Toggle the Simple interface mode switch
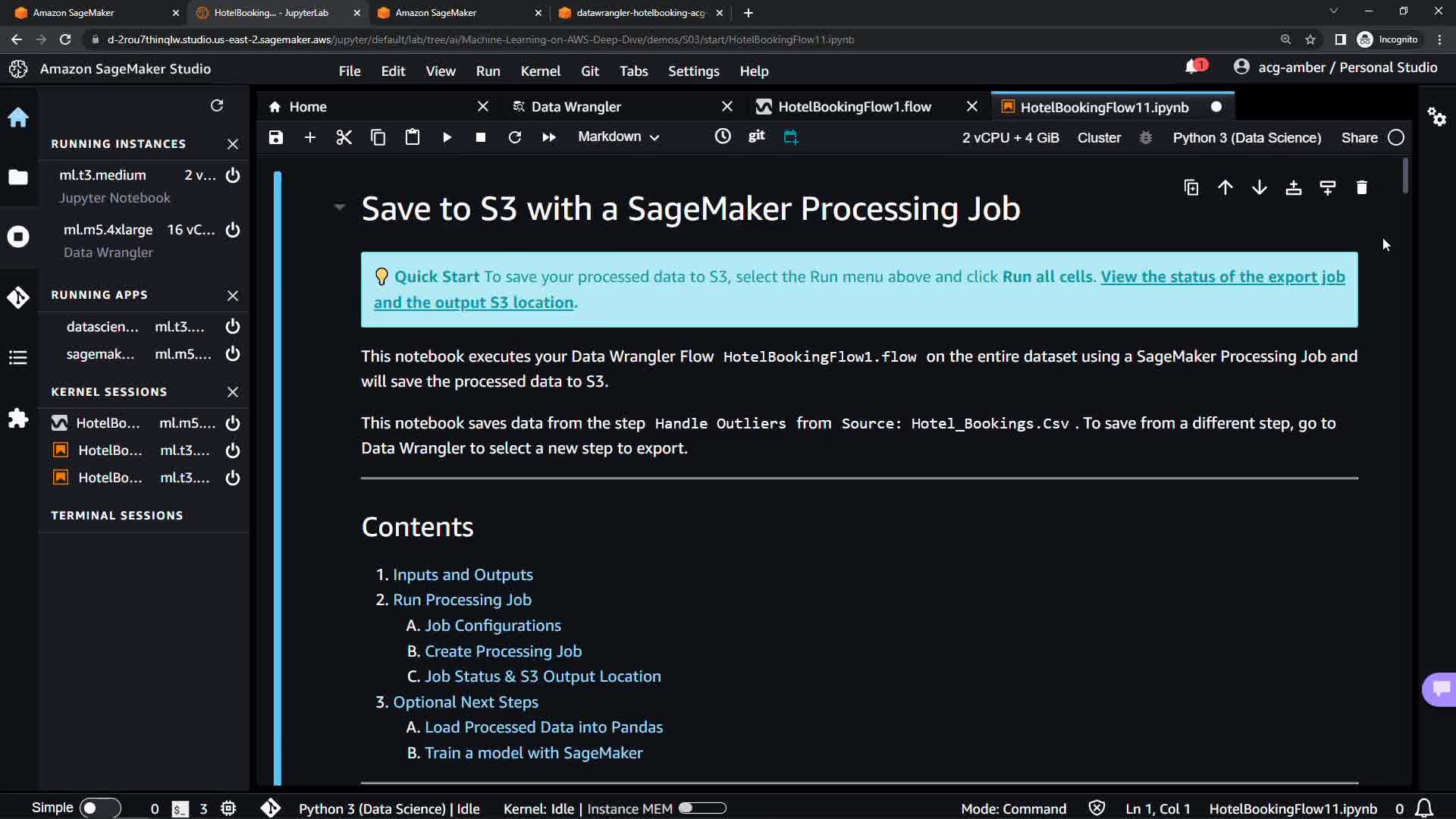This screenshot has width=1456, height=819. (99, 808)
